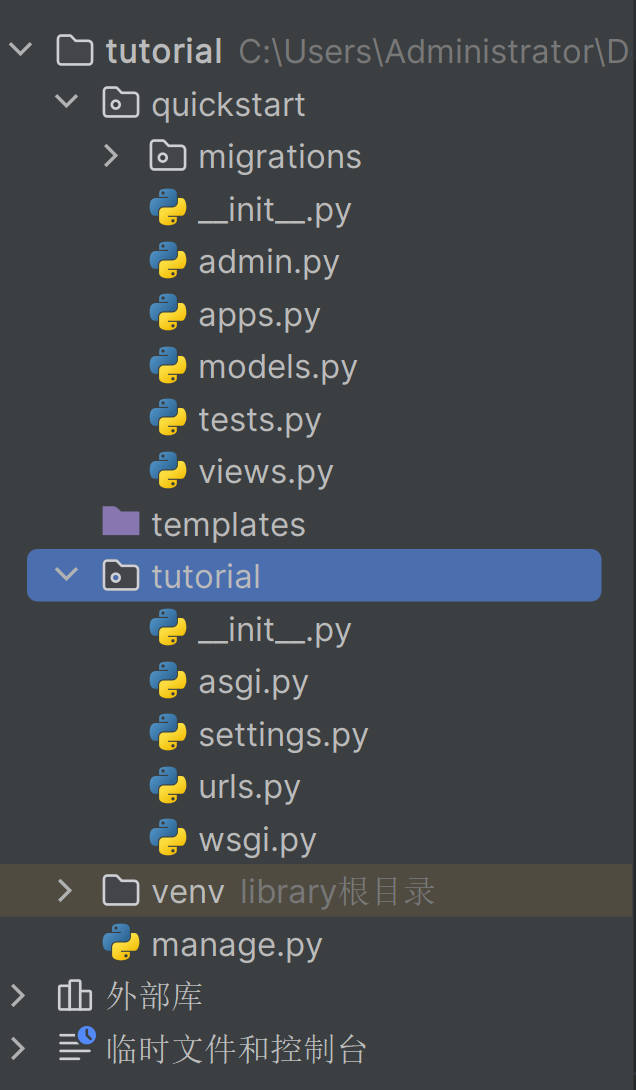Viewport: 636px width, 1090px height.
Task: Select views.py in the tree
Action: [x=265, y=472]
